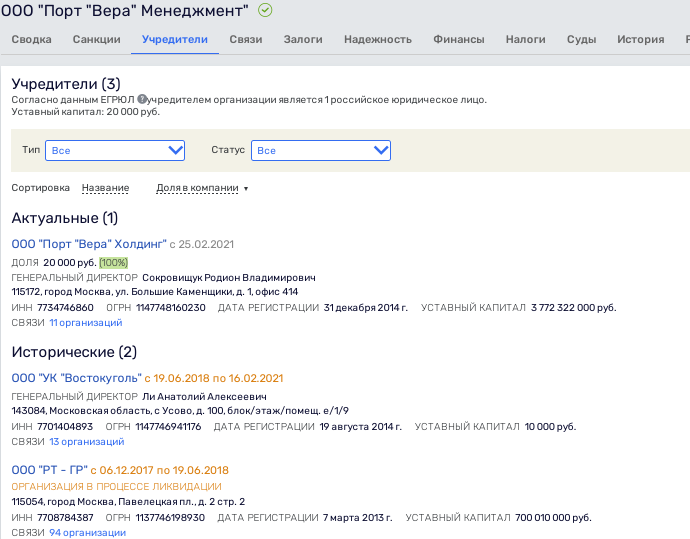Open the Тип filter dropdown
Viewport: 690px width, 539px height.
115,150
